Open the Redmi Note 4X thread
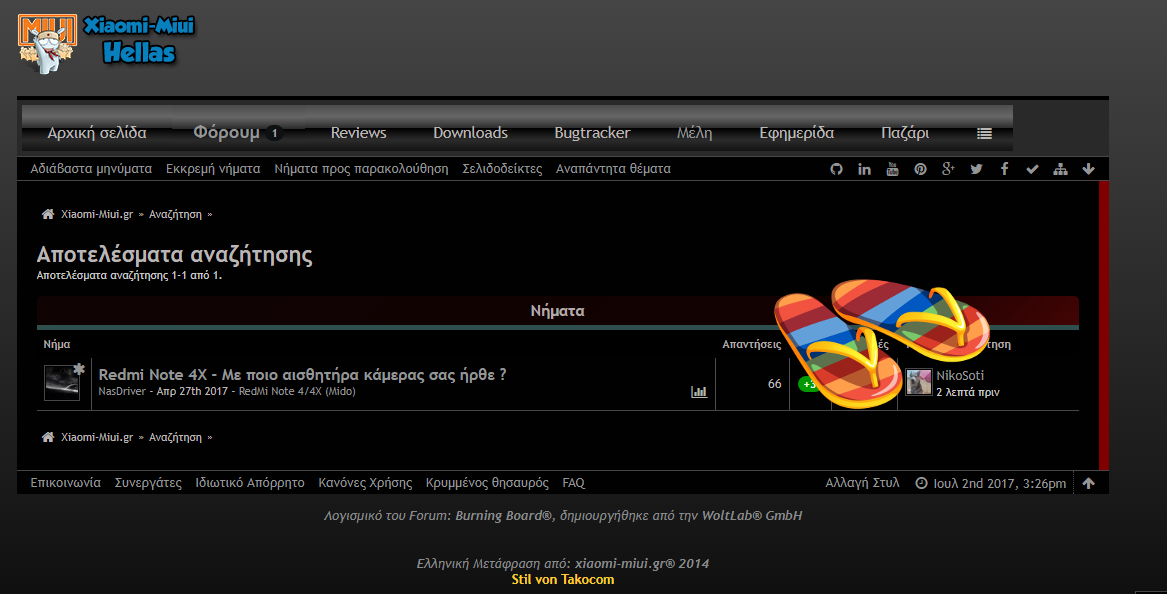This screenshot has height=594, width=1167. [x=302, y=375]
